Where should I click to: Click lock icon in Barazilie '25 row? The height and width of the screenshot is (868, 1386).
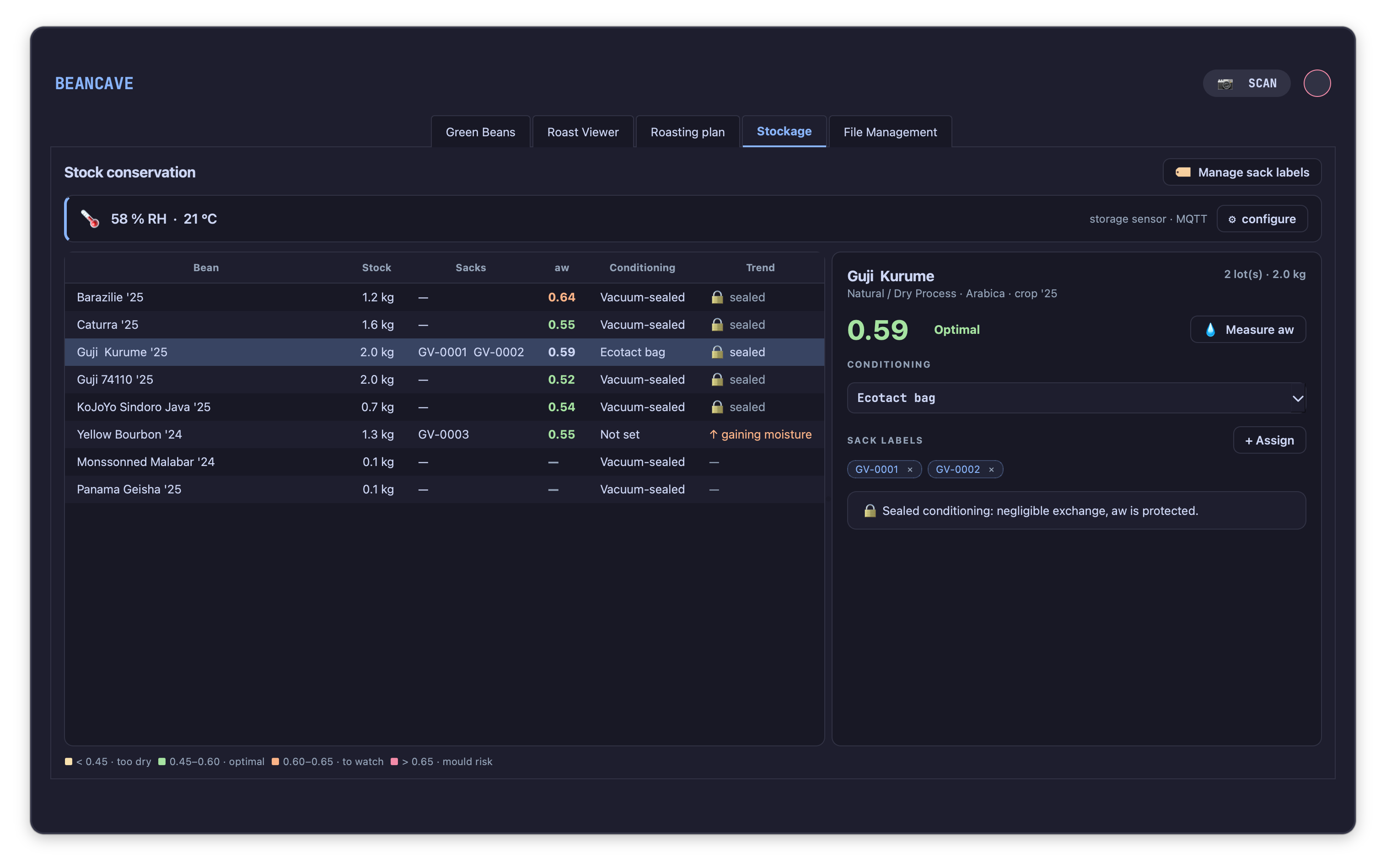click(x=717, y=297)
